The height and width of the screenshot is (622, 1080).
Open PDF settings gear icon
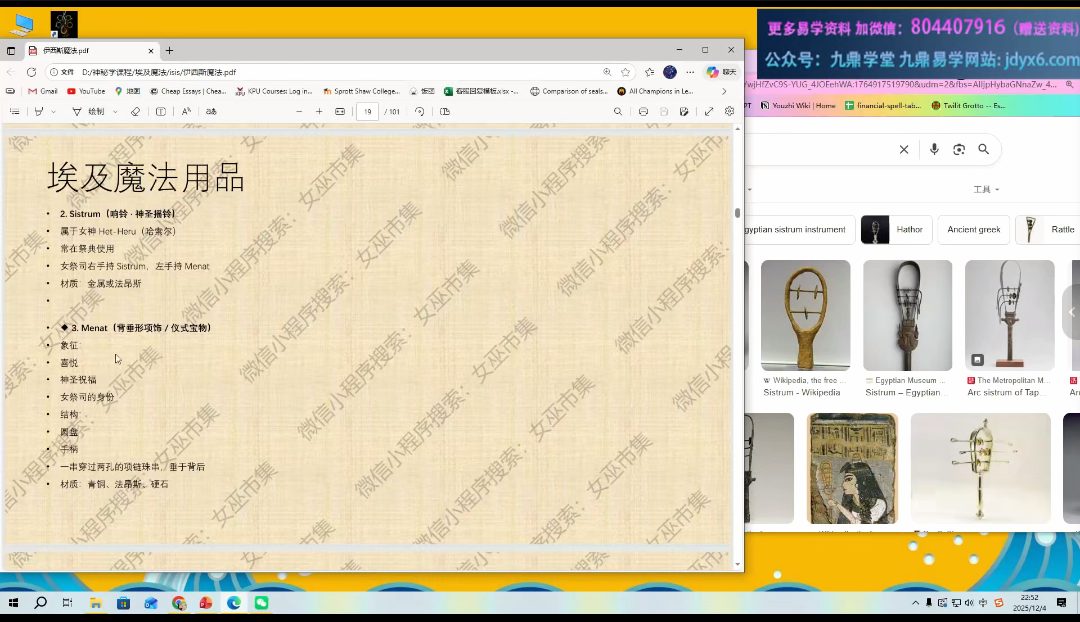tap(729, 112)
